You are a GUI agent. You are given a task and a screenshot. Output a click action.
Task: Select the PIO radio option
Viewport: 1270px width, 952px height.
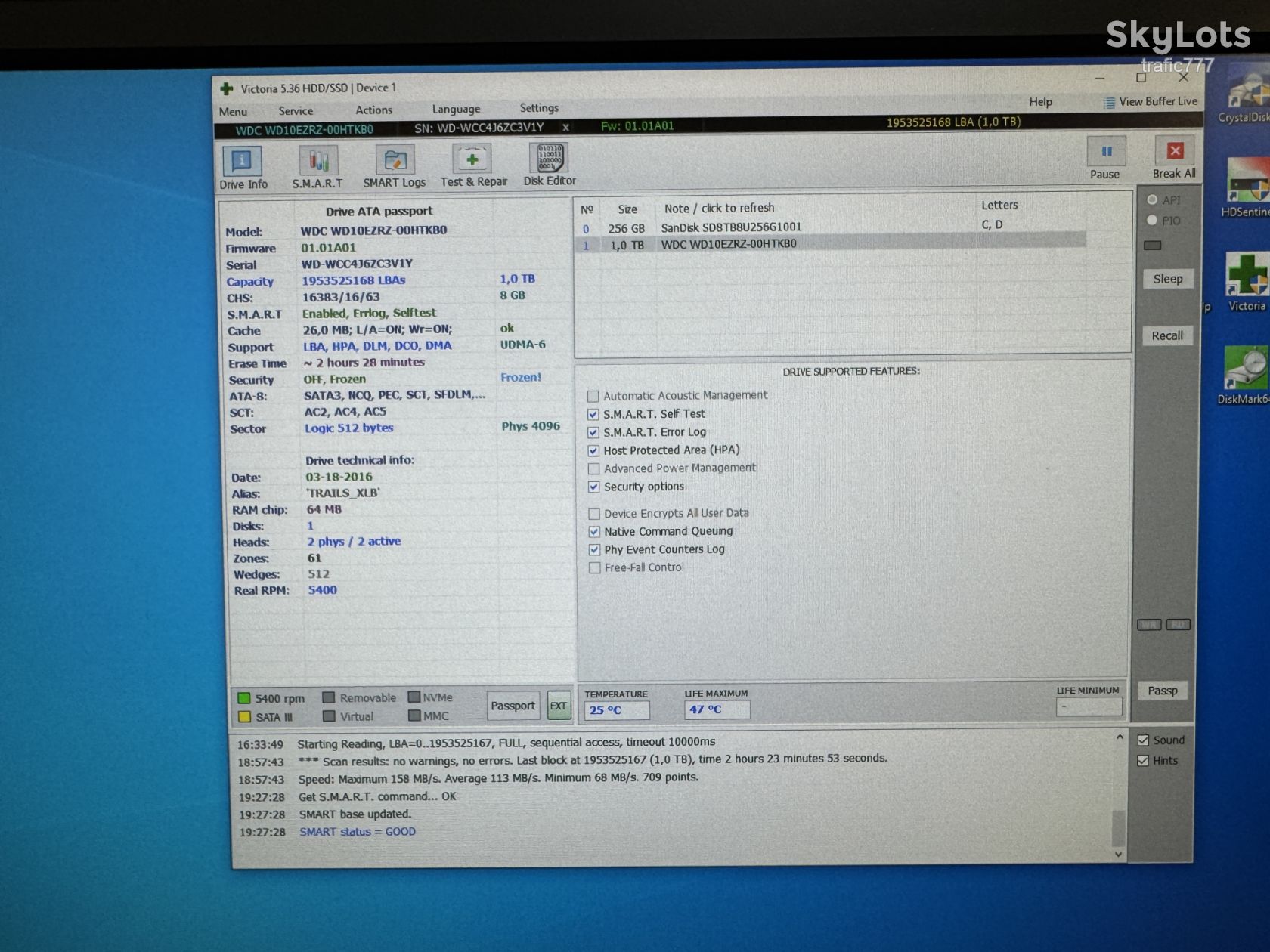pos(1152,221)
